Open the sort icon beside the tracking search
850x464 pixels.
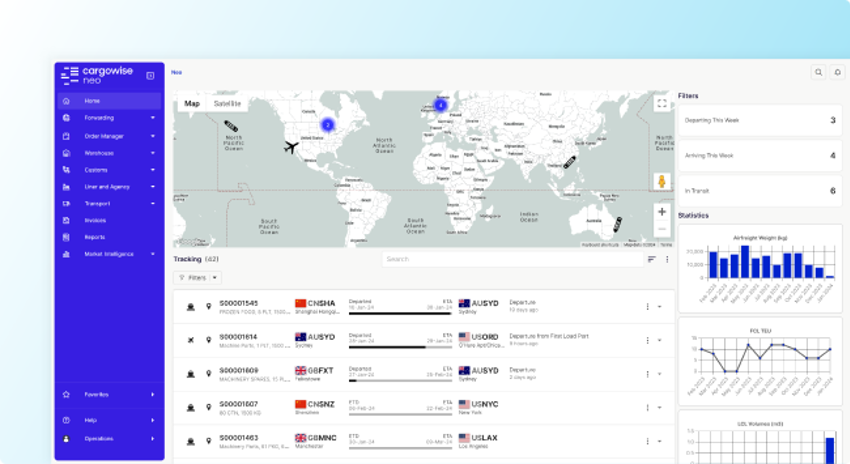(652, 259)
